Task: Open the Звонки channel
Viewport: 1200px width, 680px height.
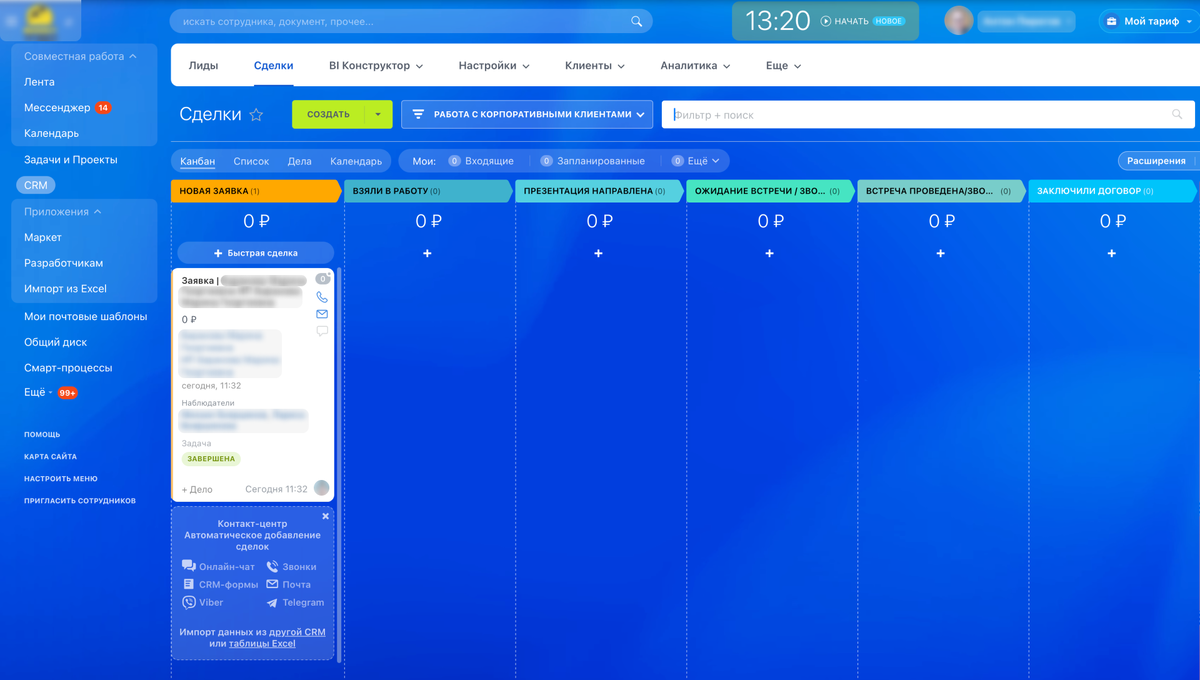Action: tap(291, 567)
